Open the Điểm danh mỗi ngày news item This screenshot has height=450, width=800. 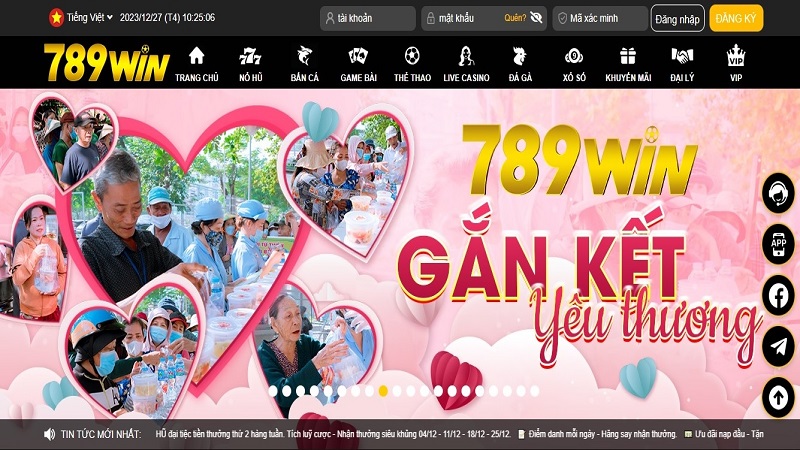[x=597, y=434]
